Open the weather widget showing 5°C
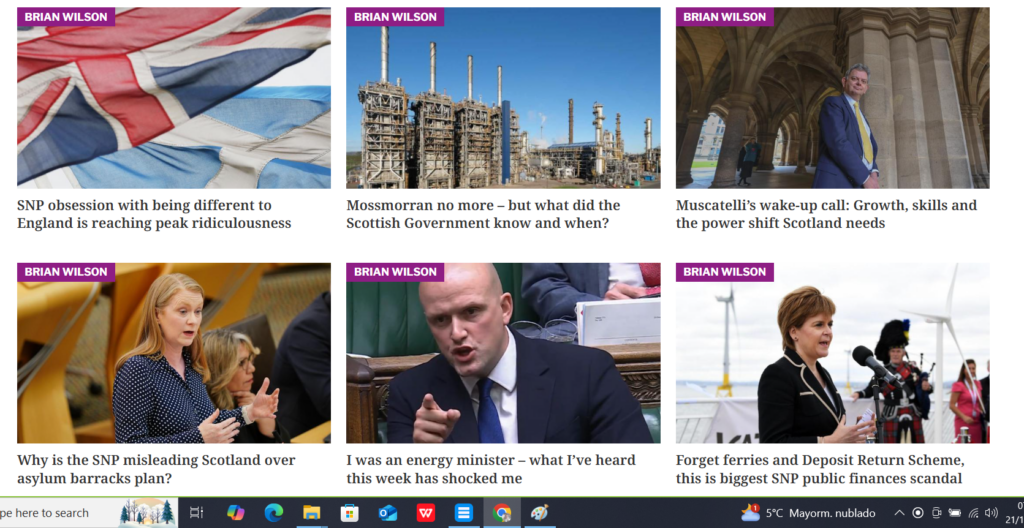This screenshot has height=528, width=1024. pos(808,513)
